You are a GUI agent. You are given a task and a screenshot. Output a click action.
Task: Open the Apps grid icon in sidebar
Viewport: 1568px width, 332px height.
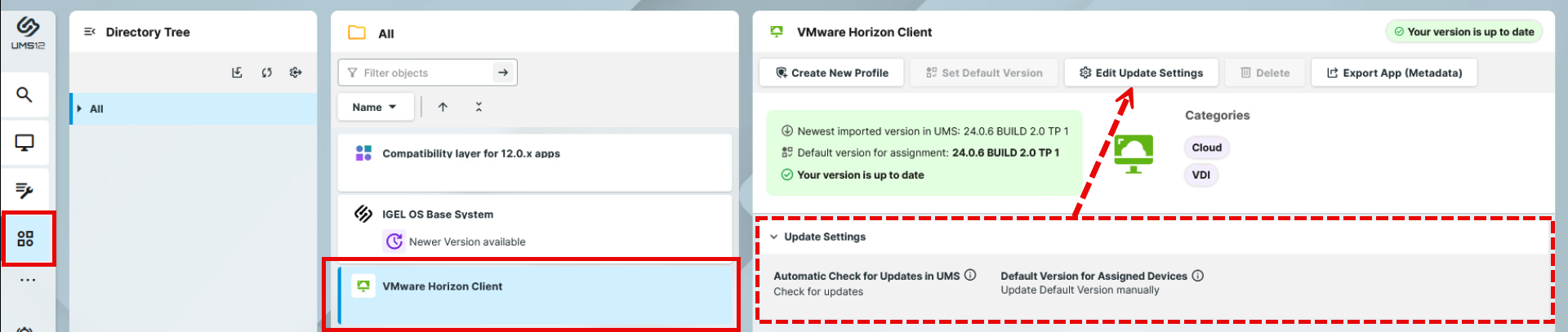click(x=25, y=238)
